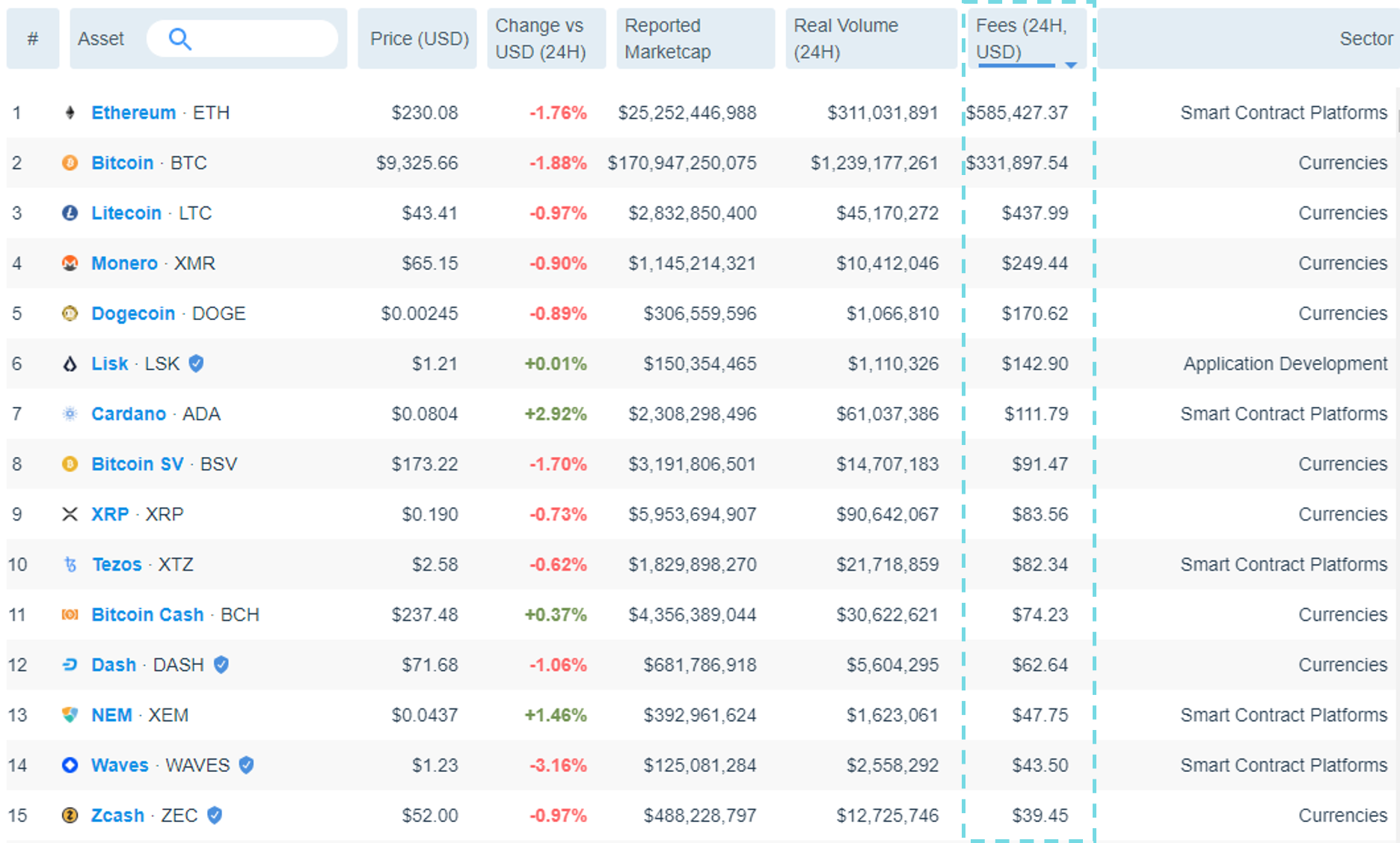This screenshot has height=843, width=1400.
Task: Click the XRP coin icon
Action: coord(70,515)
